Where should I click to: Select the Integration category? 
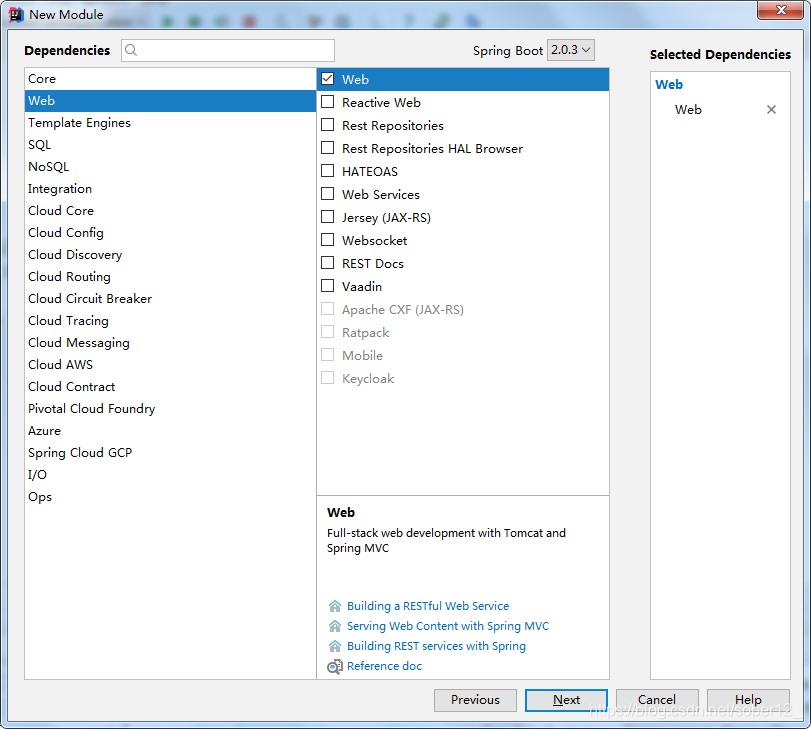pos(170,189)
